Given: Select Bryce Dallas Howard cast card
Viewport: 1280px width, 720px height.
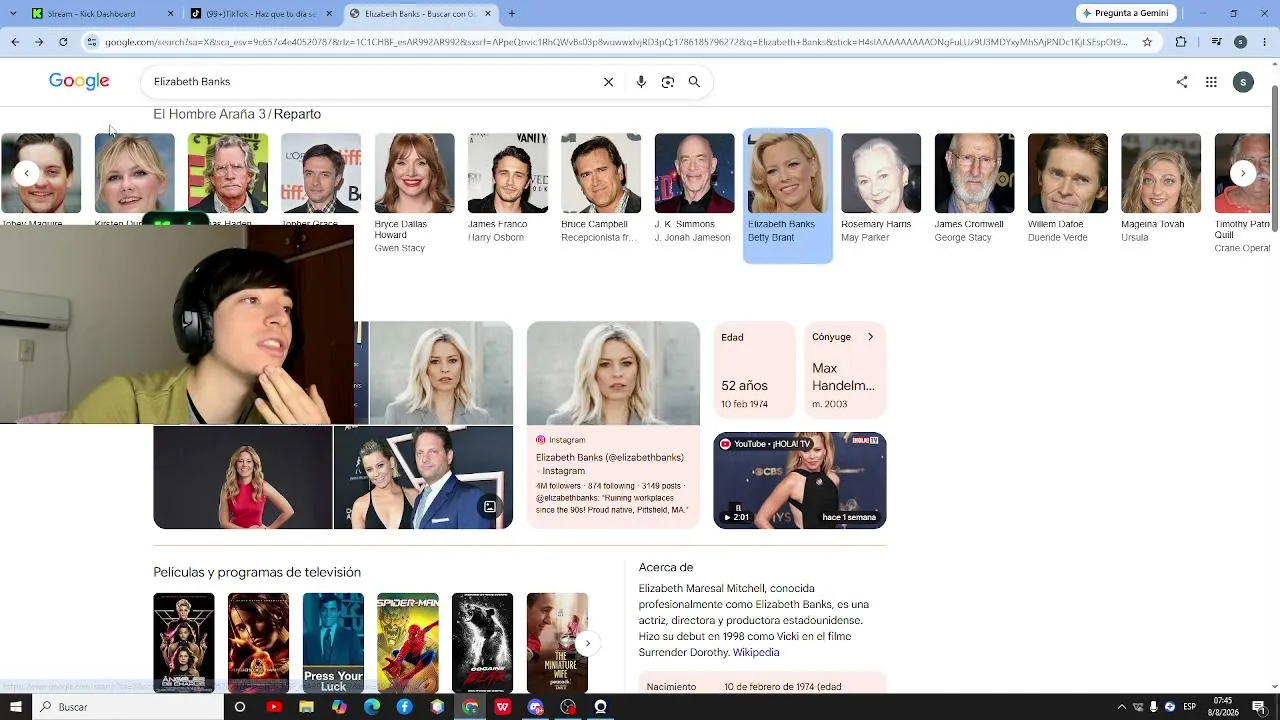Looking at the screenshot, I should [x=414, y=193].
